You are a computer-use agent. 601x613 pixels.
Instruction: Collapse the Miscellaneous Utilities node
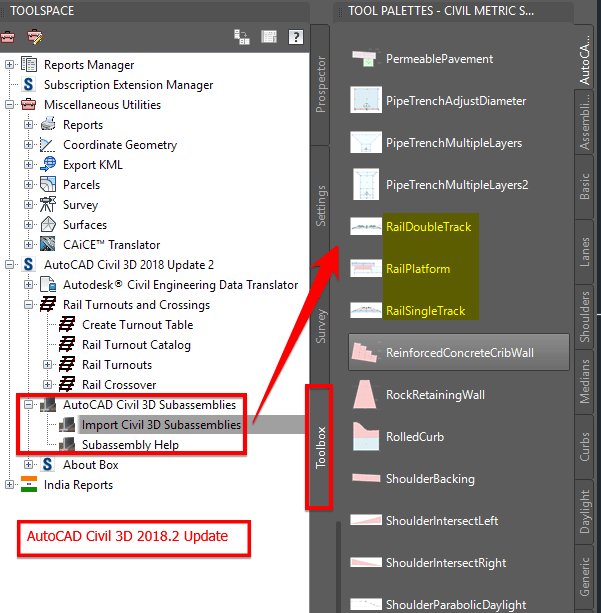9,104
